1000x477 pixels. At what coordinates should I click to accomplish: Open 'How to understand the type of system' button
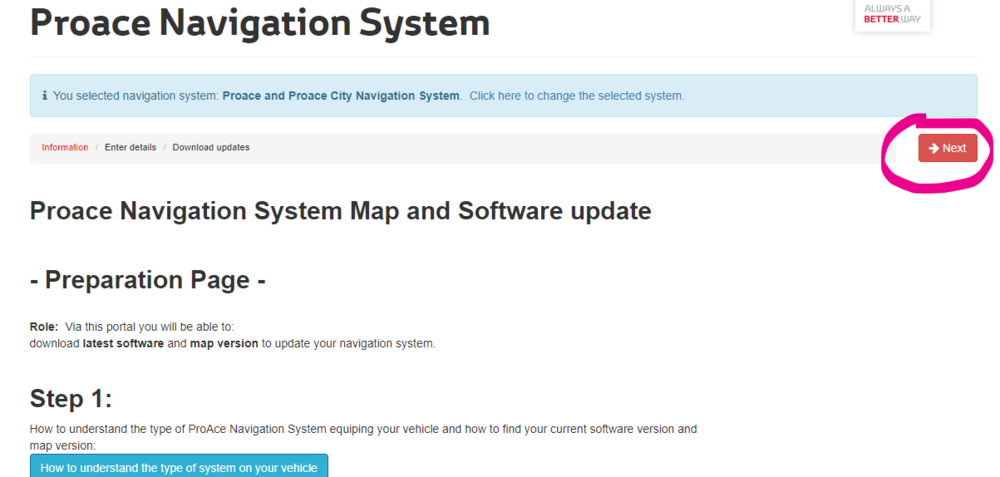coord(179,467)
